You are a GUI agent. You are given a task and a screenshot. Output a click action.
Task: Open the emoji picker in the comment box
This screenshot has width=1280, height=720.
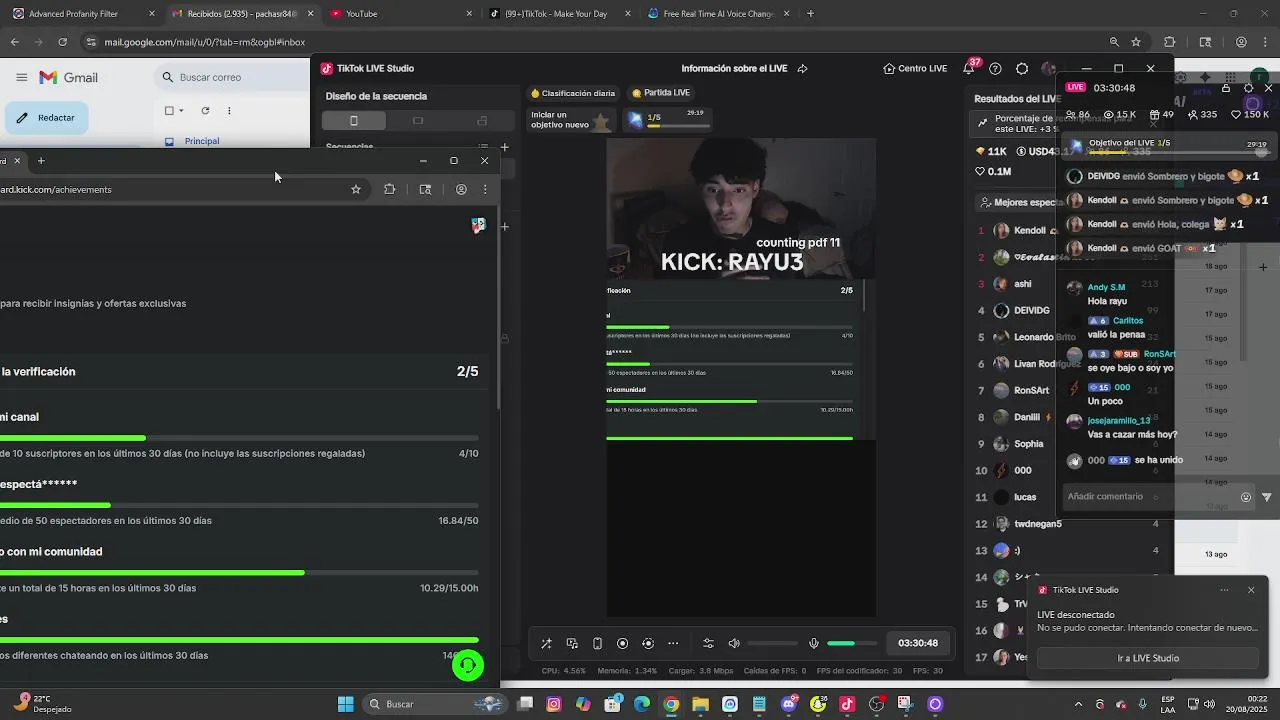click(1246, 497)
